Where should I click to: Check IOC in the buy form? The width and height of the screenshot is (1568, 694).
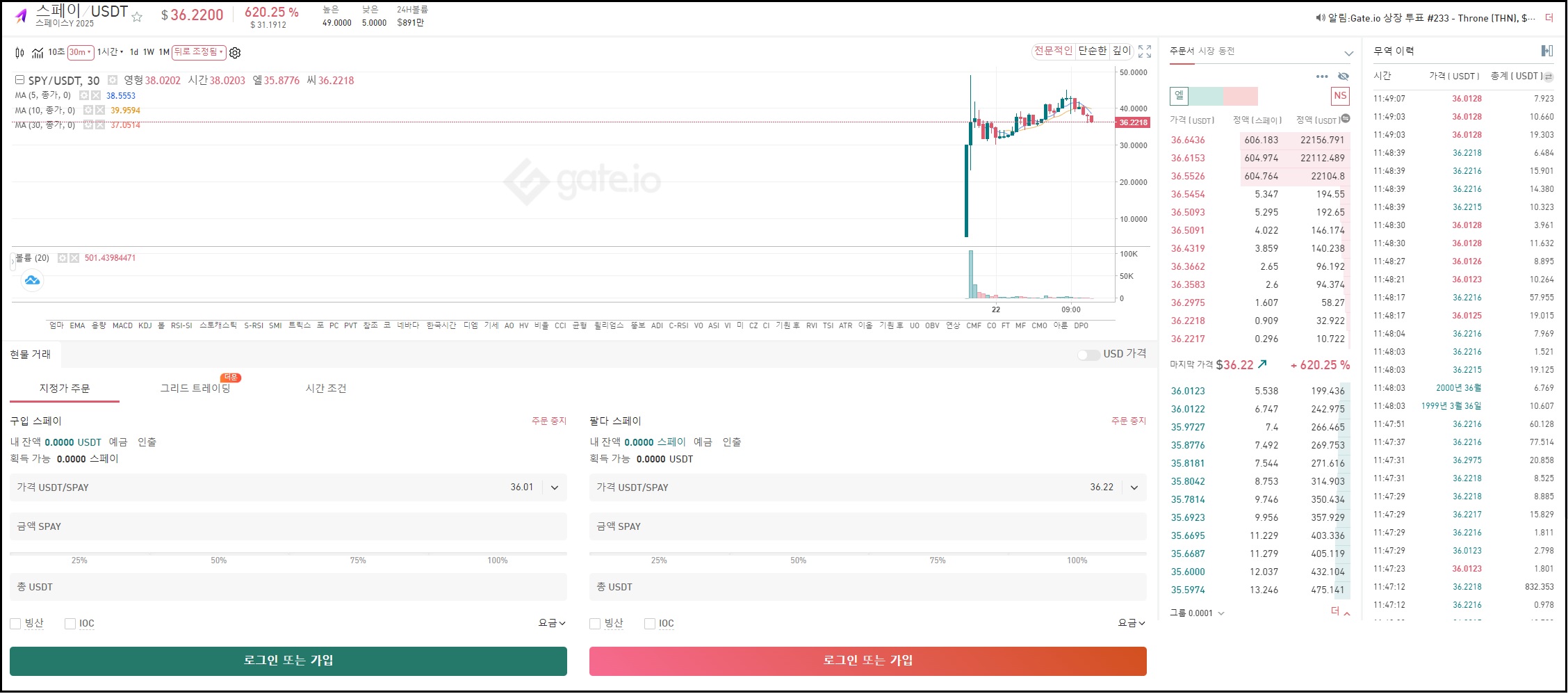[x=70, y=624]
